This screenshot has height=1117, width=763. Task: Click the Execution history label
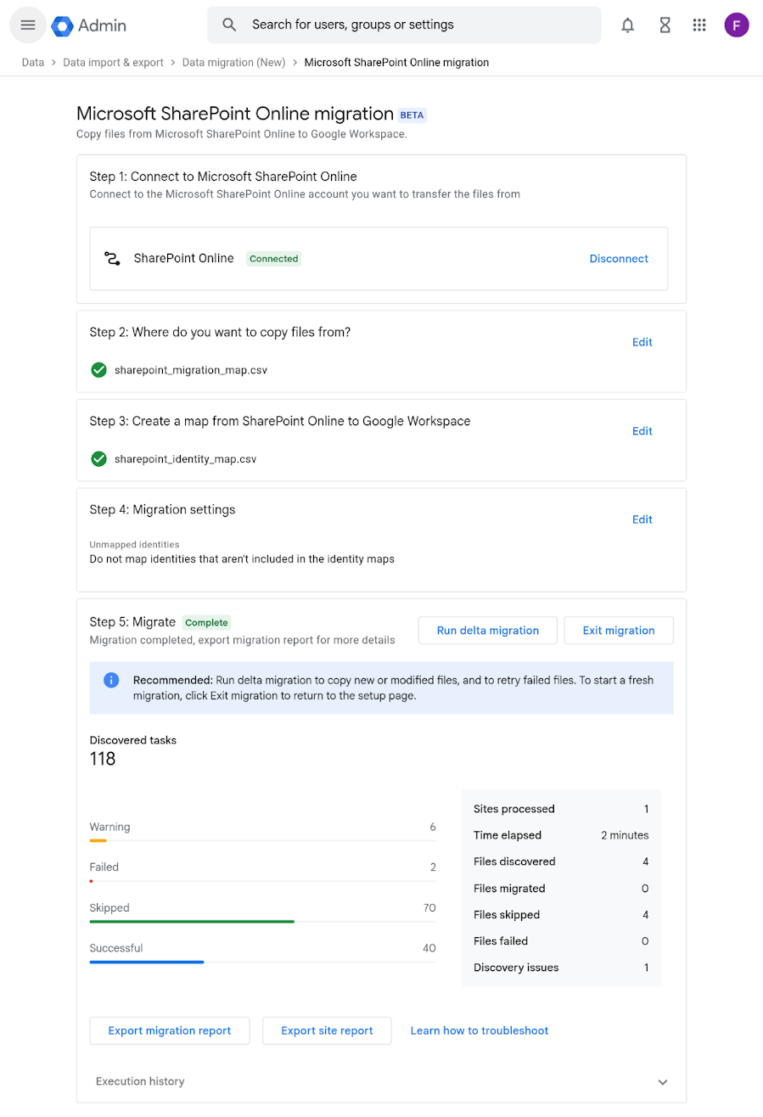tap(140, 1081)
